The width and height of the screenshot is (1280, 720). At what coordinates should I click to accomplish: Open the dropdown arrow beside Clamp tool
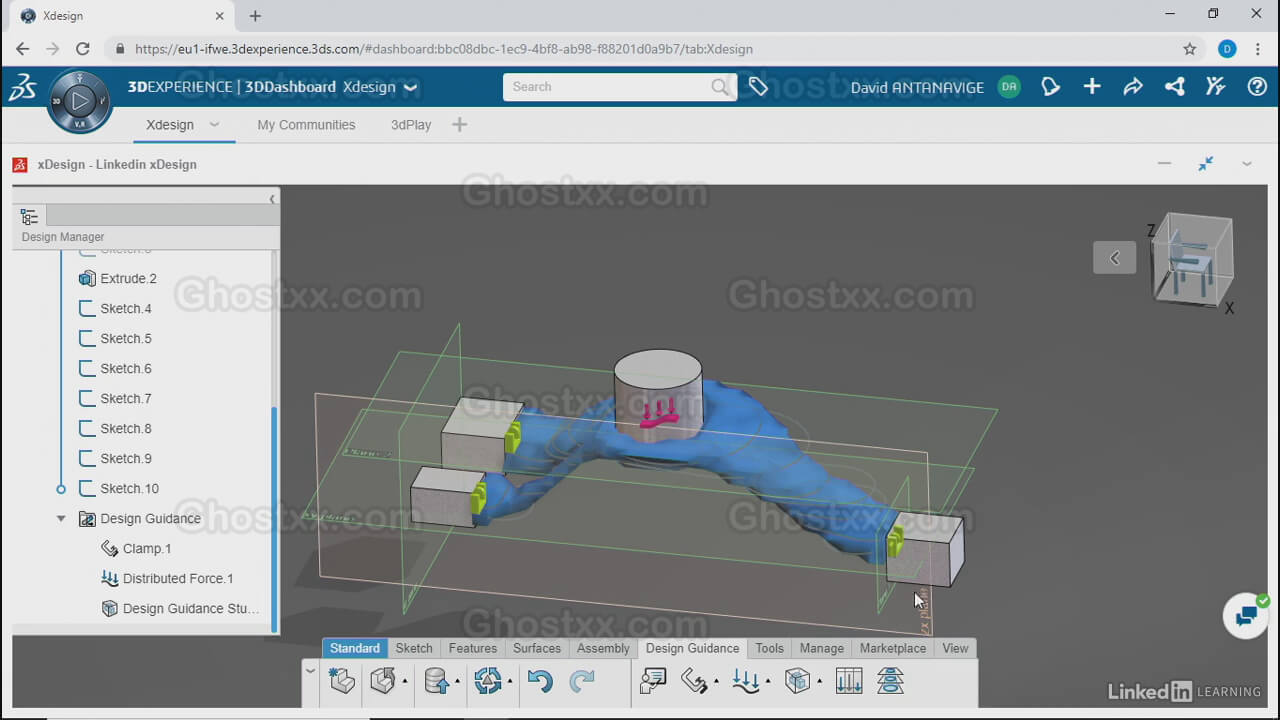[716, 683]
